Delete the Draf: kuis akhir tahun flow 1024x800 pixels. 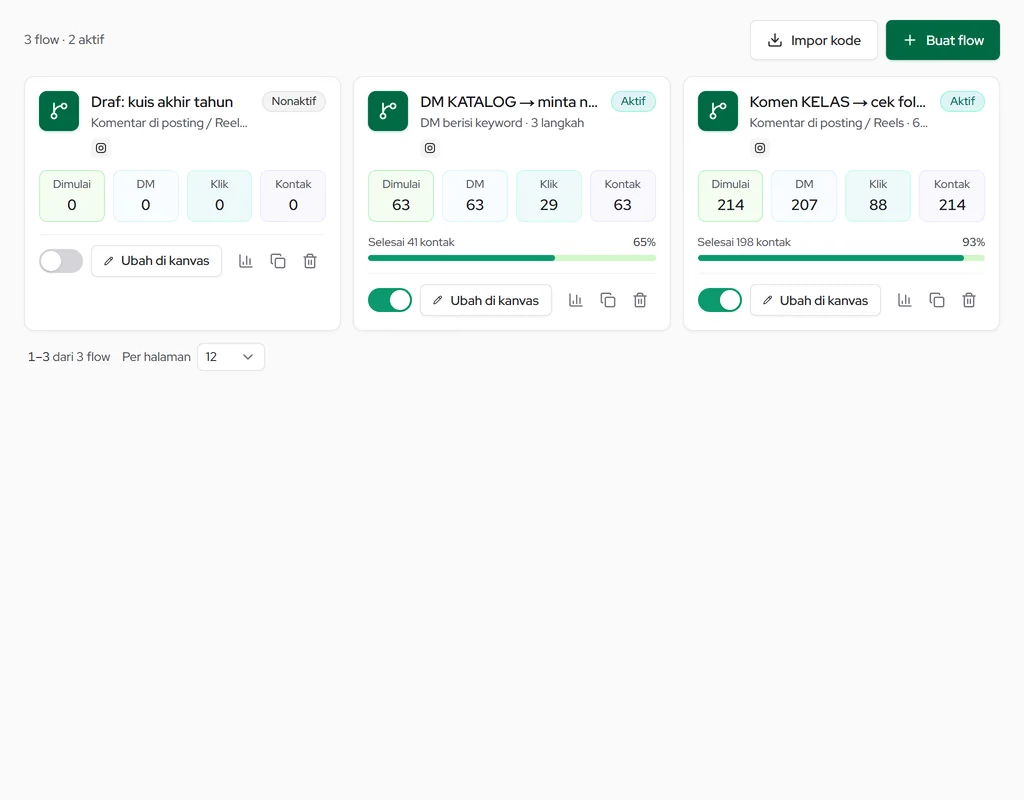pos(310,261)
